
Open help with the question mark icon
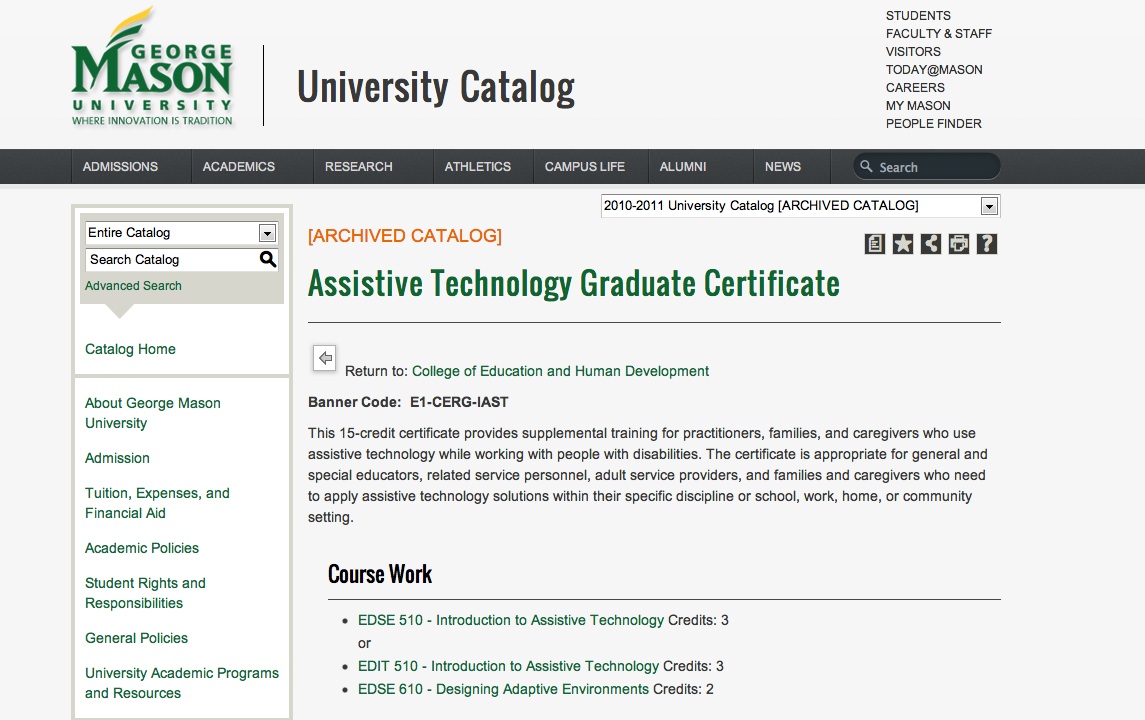pyautogui.click(x=987, y=244)
